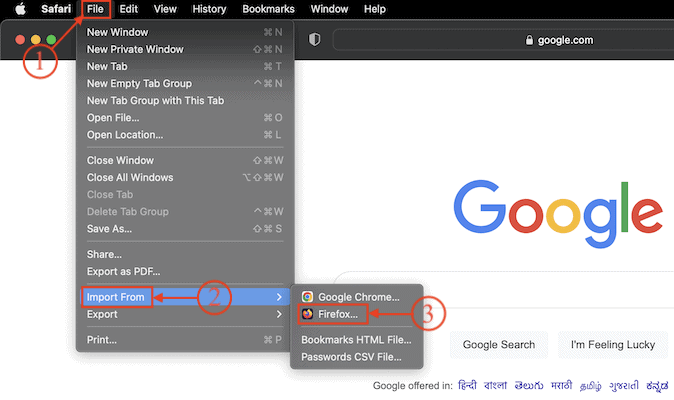Open the Help menu
This screenshot has height=400, width=674.
point(375,9)
